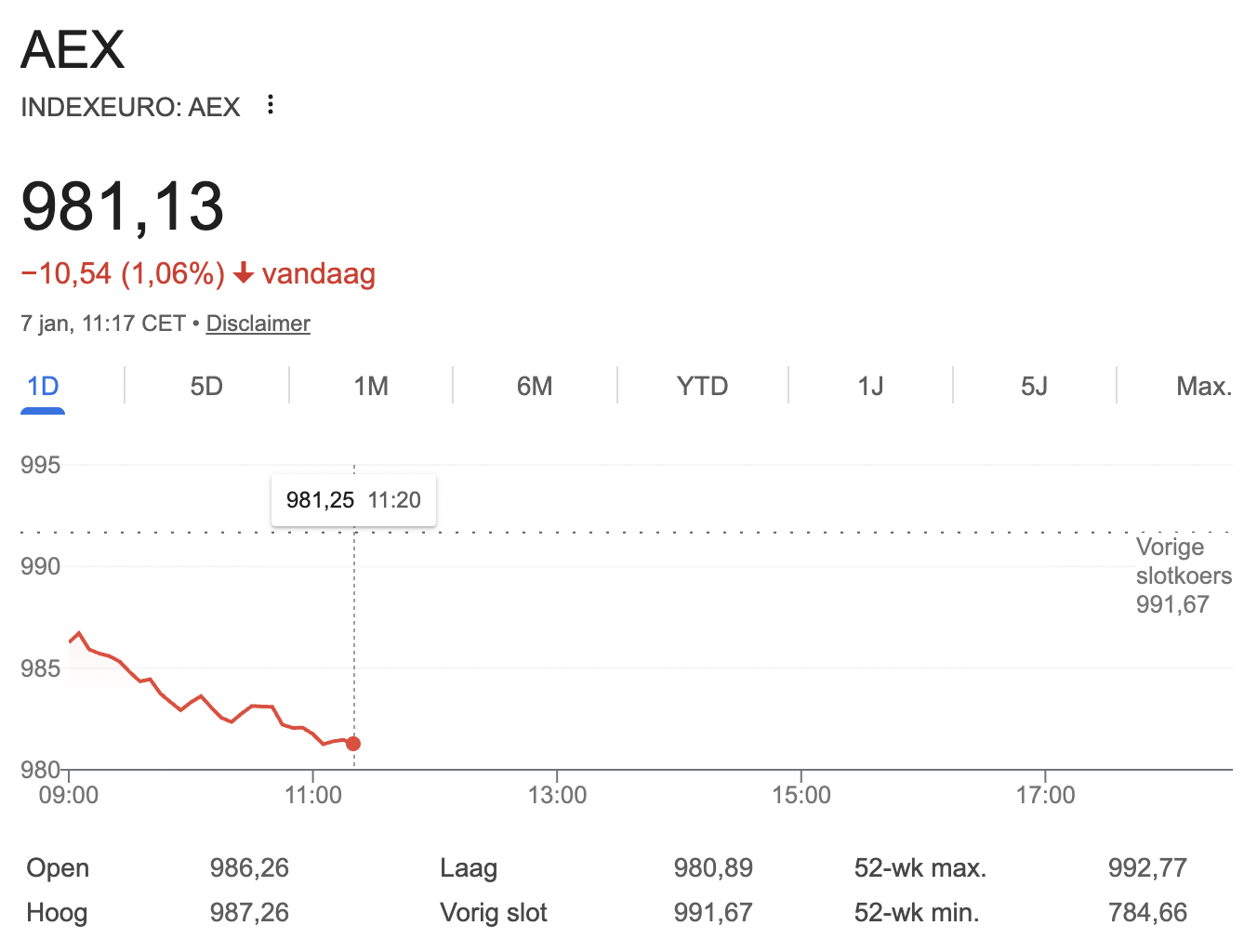1244x952 pixels.
Task: Click the 981,25 tooltip on the chart
Action: coord(353,499)
